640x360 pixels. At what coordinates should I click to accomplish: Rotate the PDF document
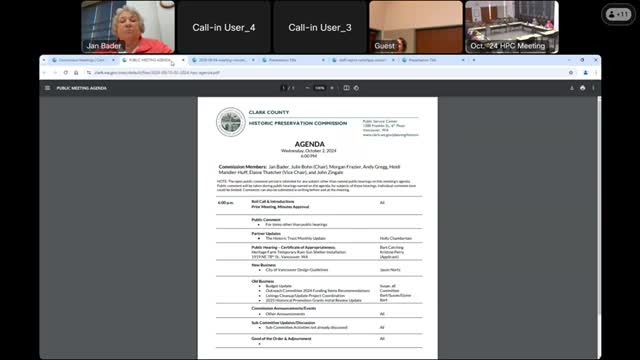point(356,88)
